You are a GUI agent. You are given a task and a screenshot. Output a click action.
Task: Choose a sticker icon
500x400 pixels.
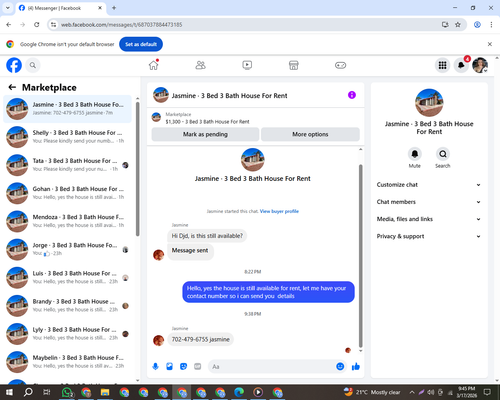coord(183,367)
